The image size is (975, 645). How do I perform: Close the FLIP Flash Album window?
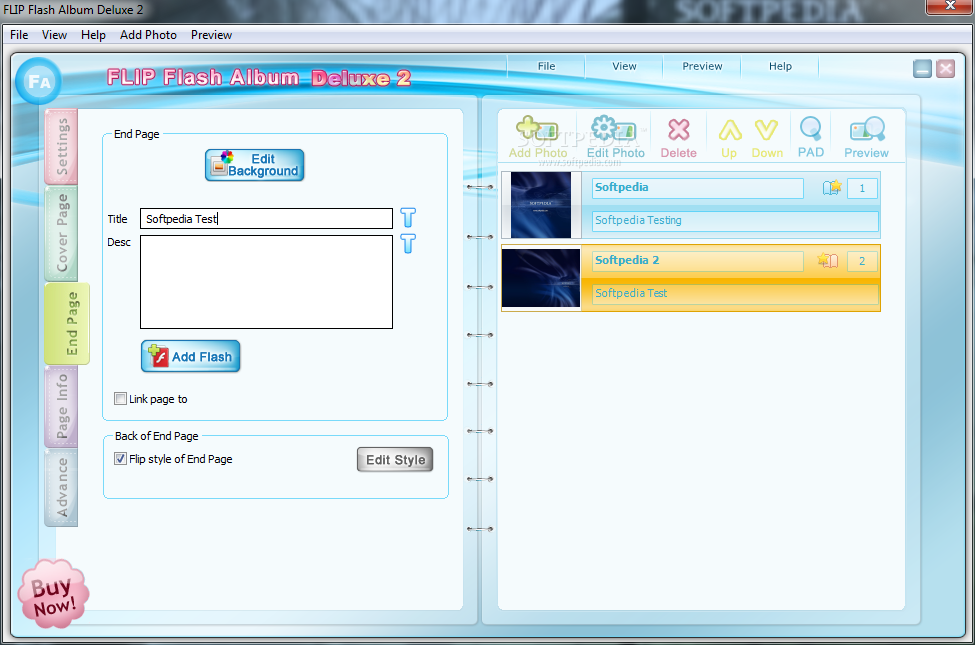950,6
